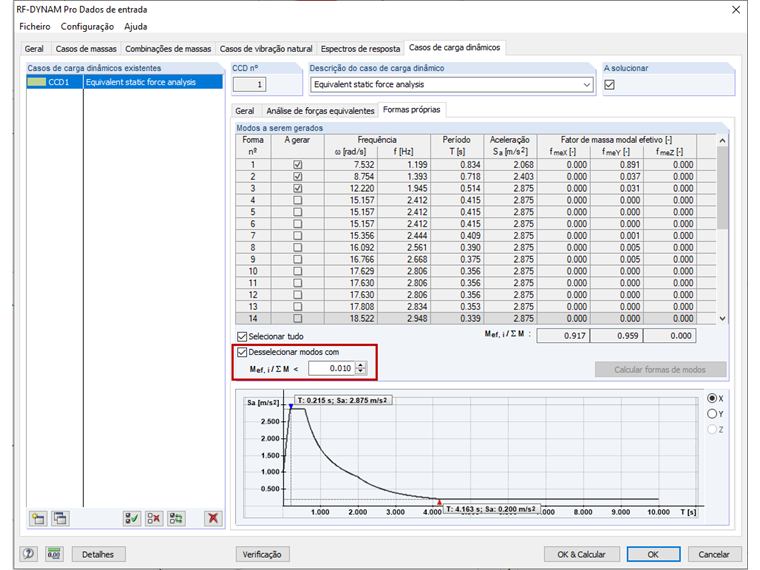Screen dimensions: 760x570
Task: Click the CCD nº input field
Action: (250, 85)
